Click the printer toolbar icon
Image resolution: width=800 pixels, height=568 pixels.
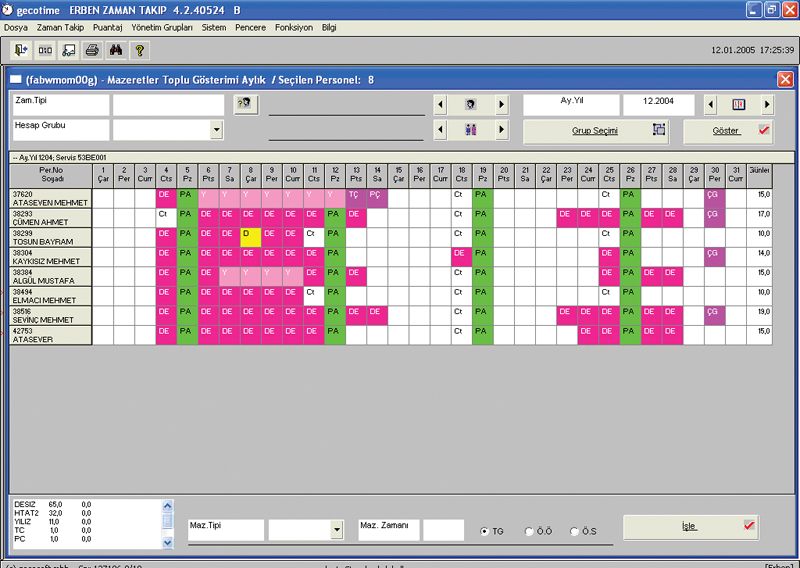pyautogui.click(x=92, y=50)
